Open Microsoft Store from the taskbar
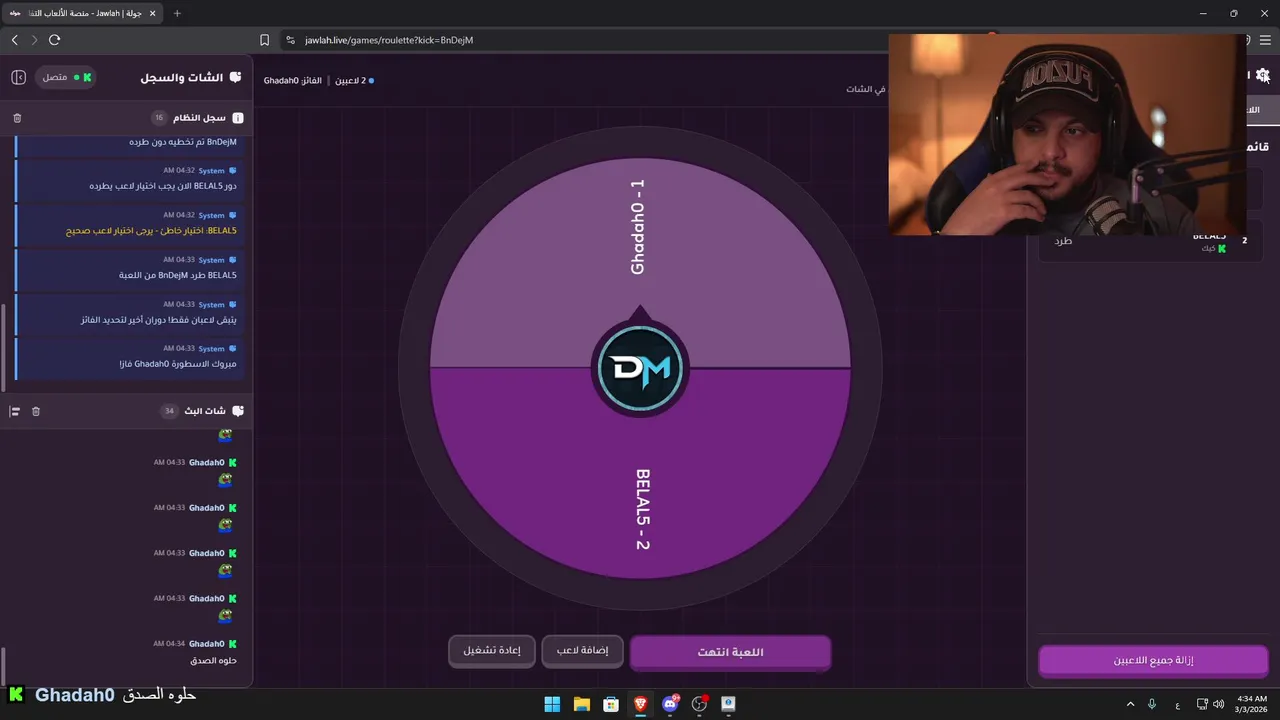The image size is (1280, 720). (611, 704)
